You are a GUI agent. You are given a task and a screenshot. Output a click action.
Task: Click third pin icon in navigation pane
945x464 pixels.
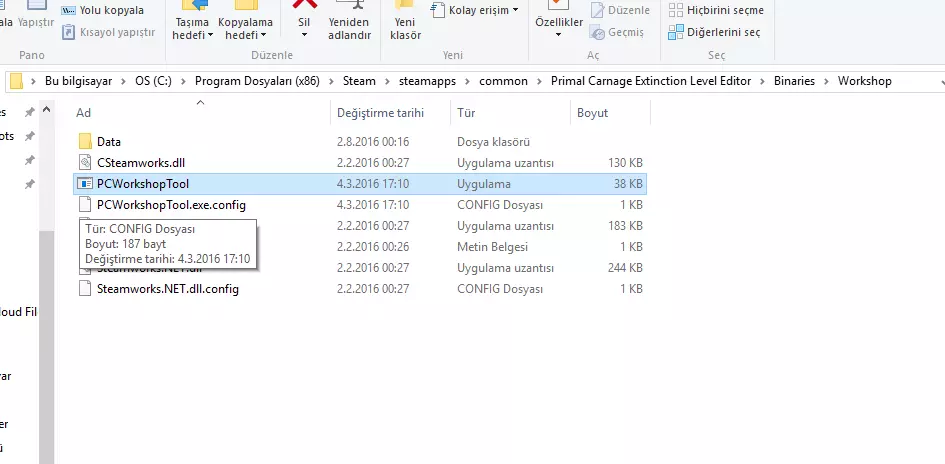pos(29,160)
